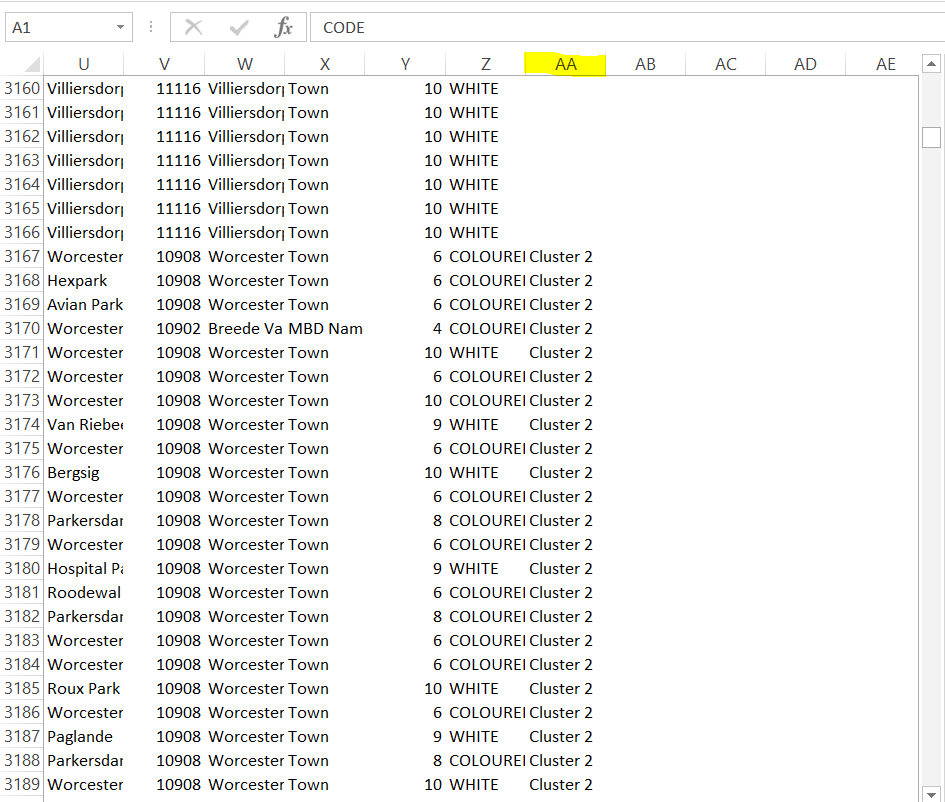Click the Cancel X icon in formula bar
The height and width of the screenshot is (802, 945).
click(x=194, y=28)
